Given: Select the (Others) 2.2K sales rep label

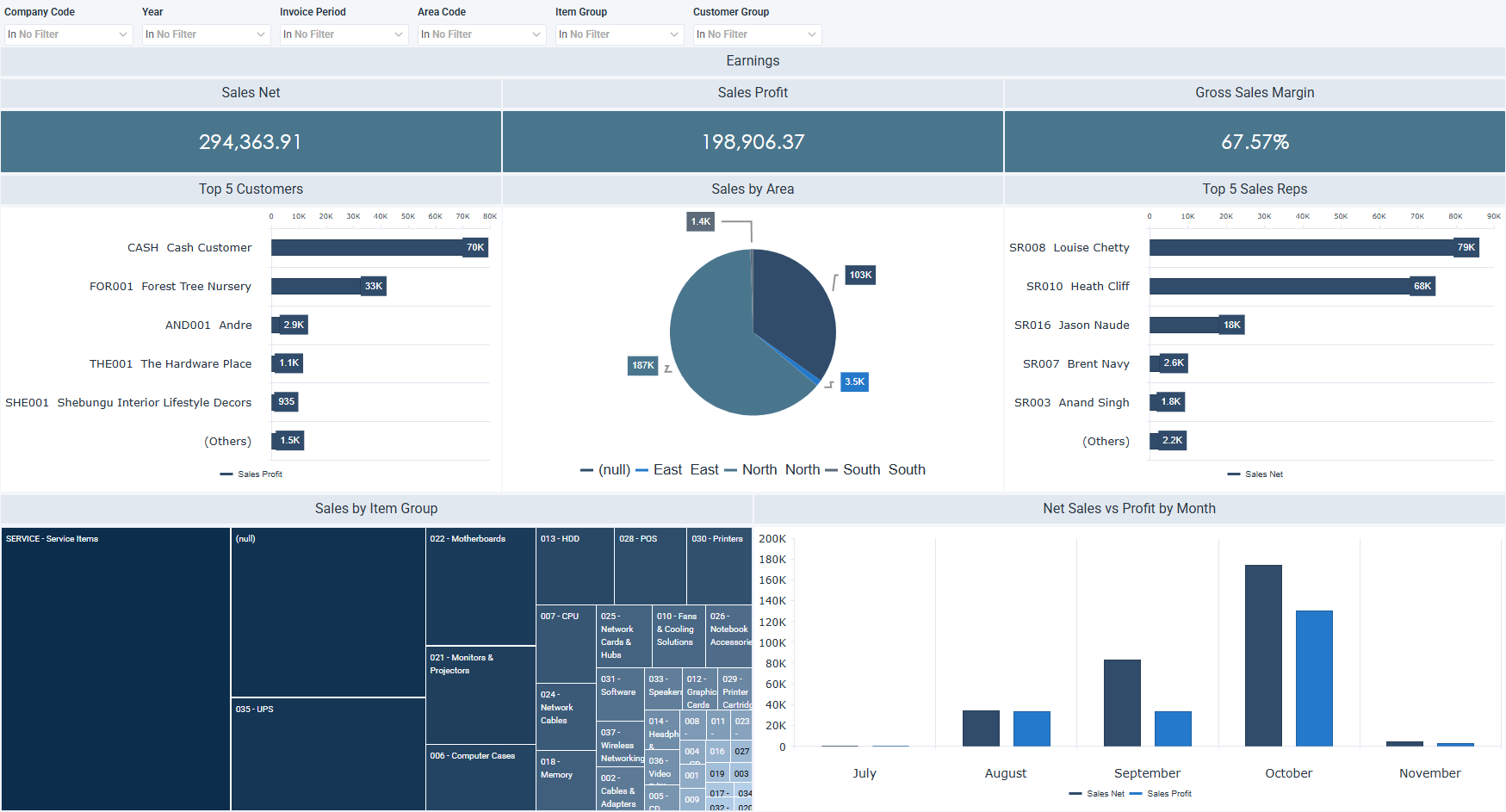Looking at the screenshot, I should [1173, 440].
